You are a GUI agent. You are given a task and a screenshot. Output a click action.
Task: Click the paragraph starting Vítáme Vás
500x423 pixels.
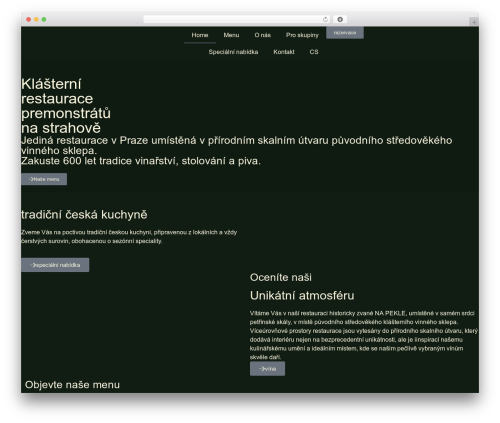(364, 335)
